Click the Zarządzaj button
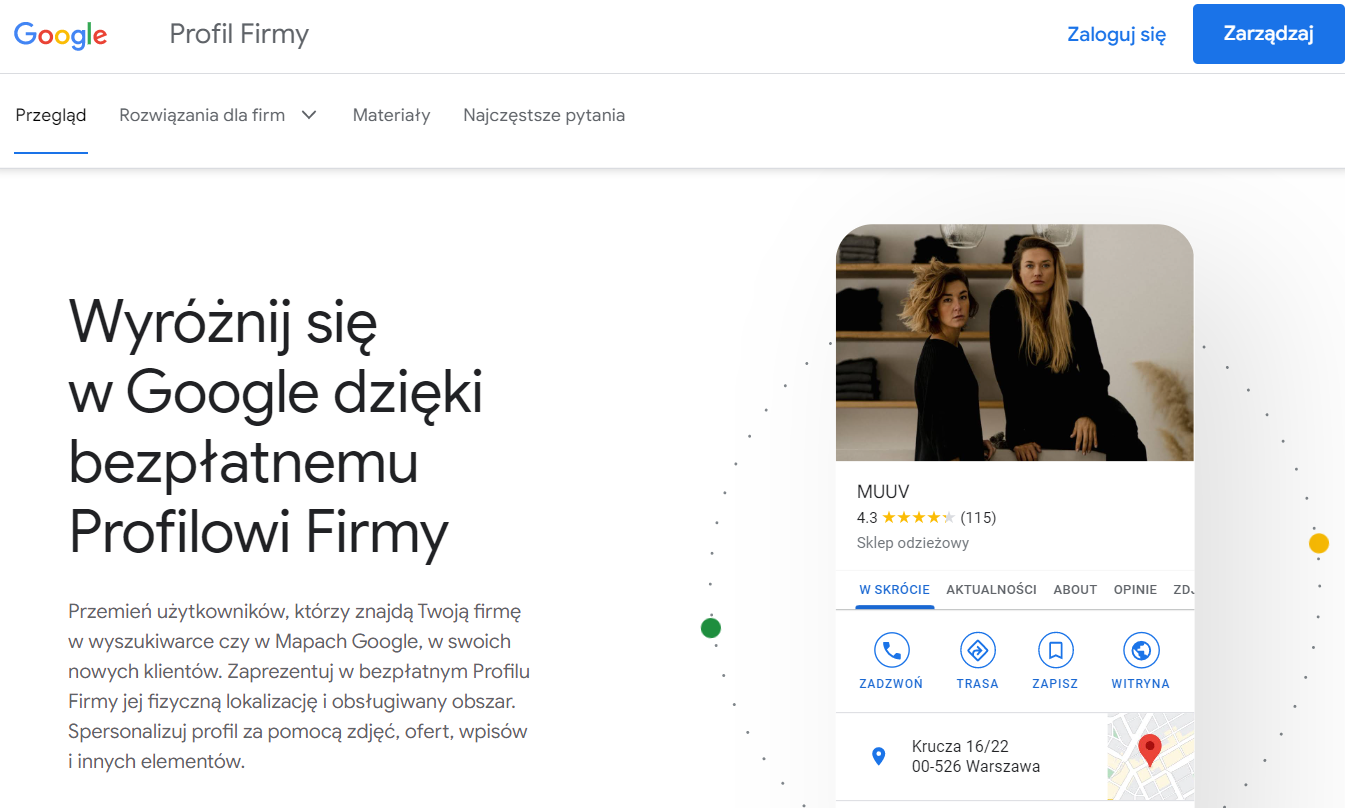Screen dimensions: 1345x808 pyautogui.click(x=1268, y=34)
